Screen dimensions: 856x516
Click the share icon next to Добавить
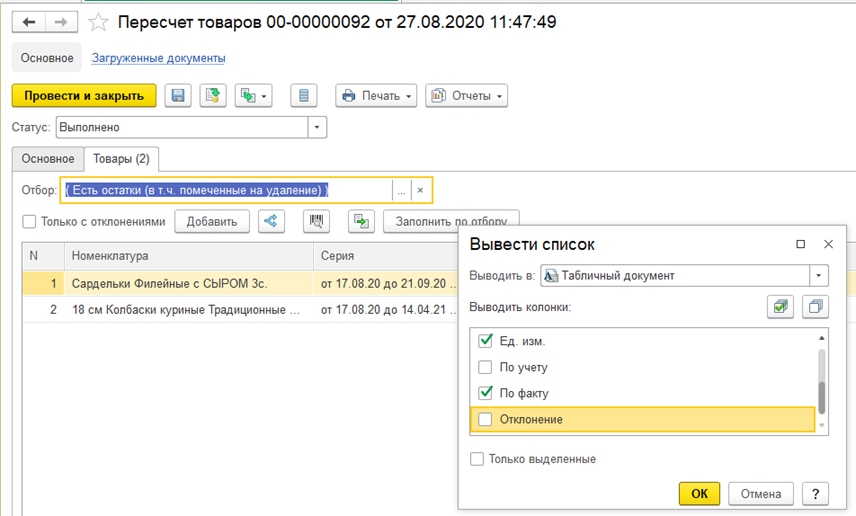pyautogui.click(x=271, y=221)
